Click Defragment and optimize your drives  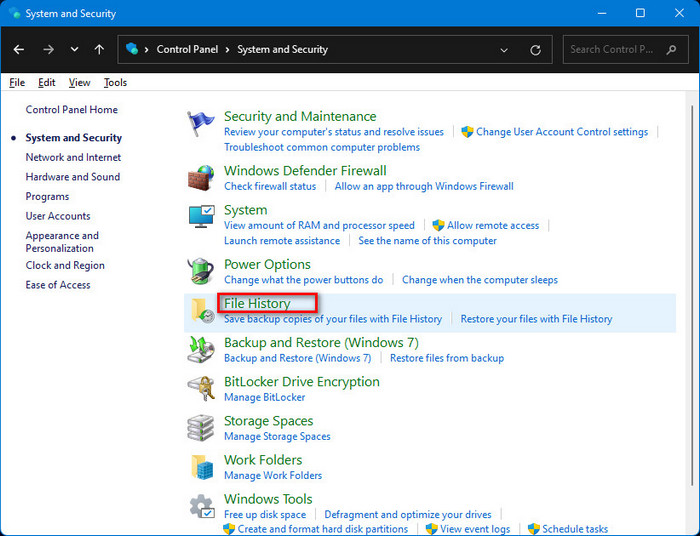(408, 515)
